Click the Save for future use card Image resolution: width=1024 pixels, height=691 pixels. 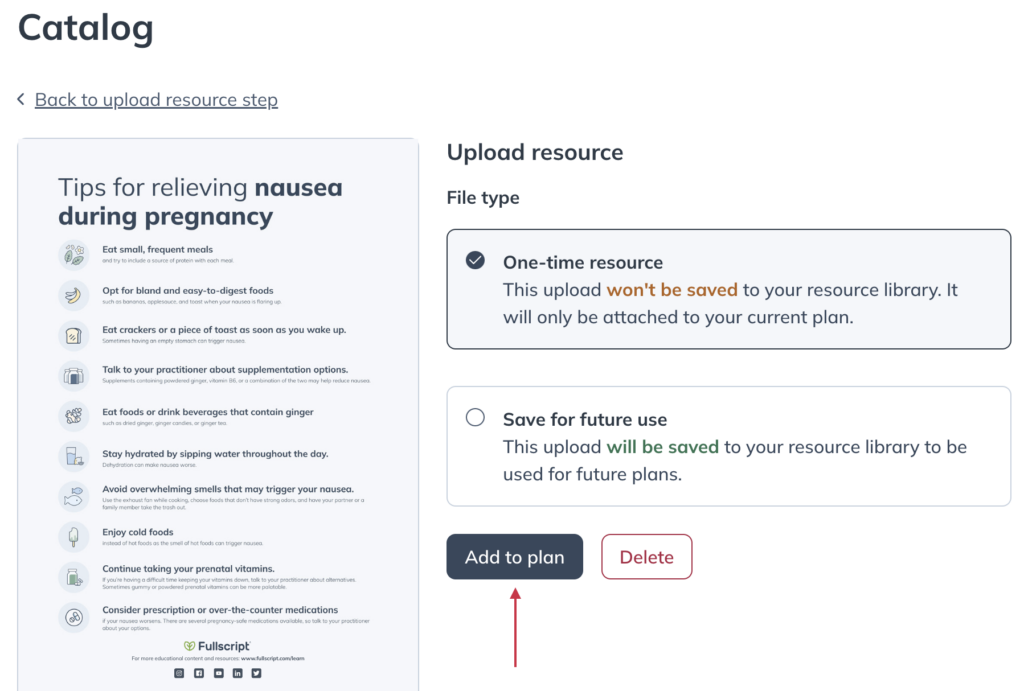point(729,446)
